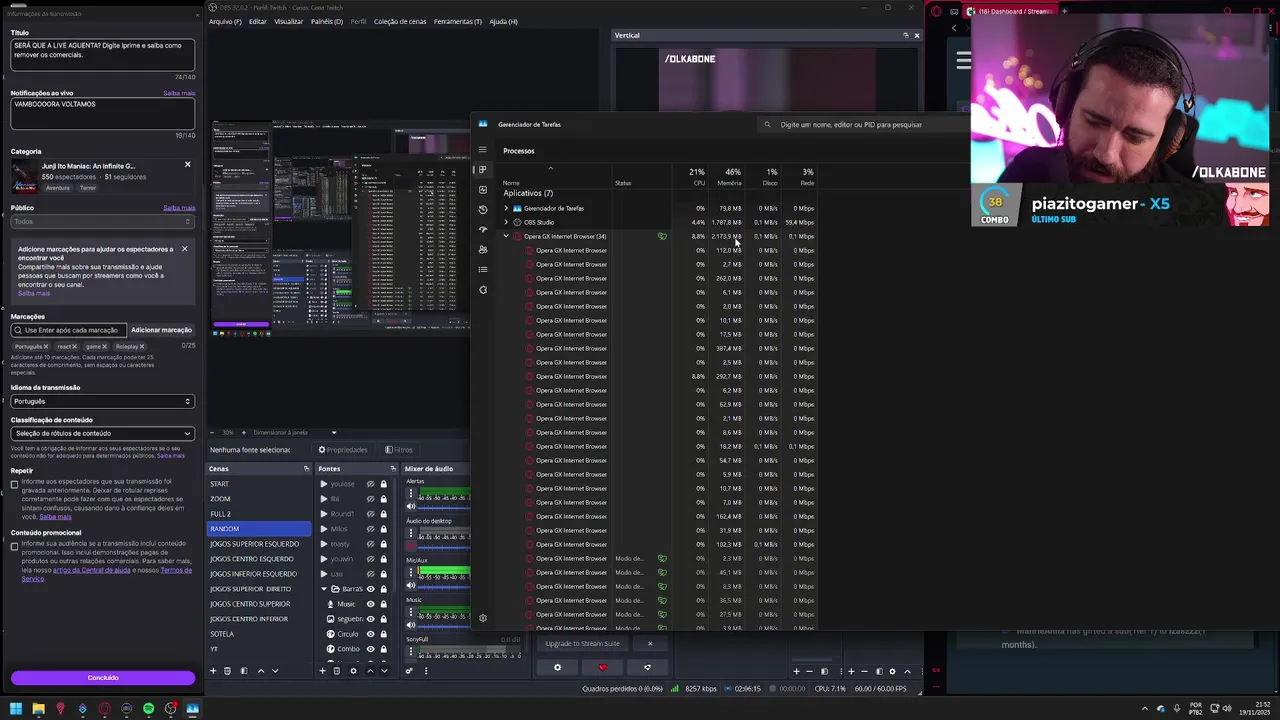Open Task Manager Services sidebar icon

[483, 290]
